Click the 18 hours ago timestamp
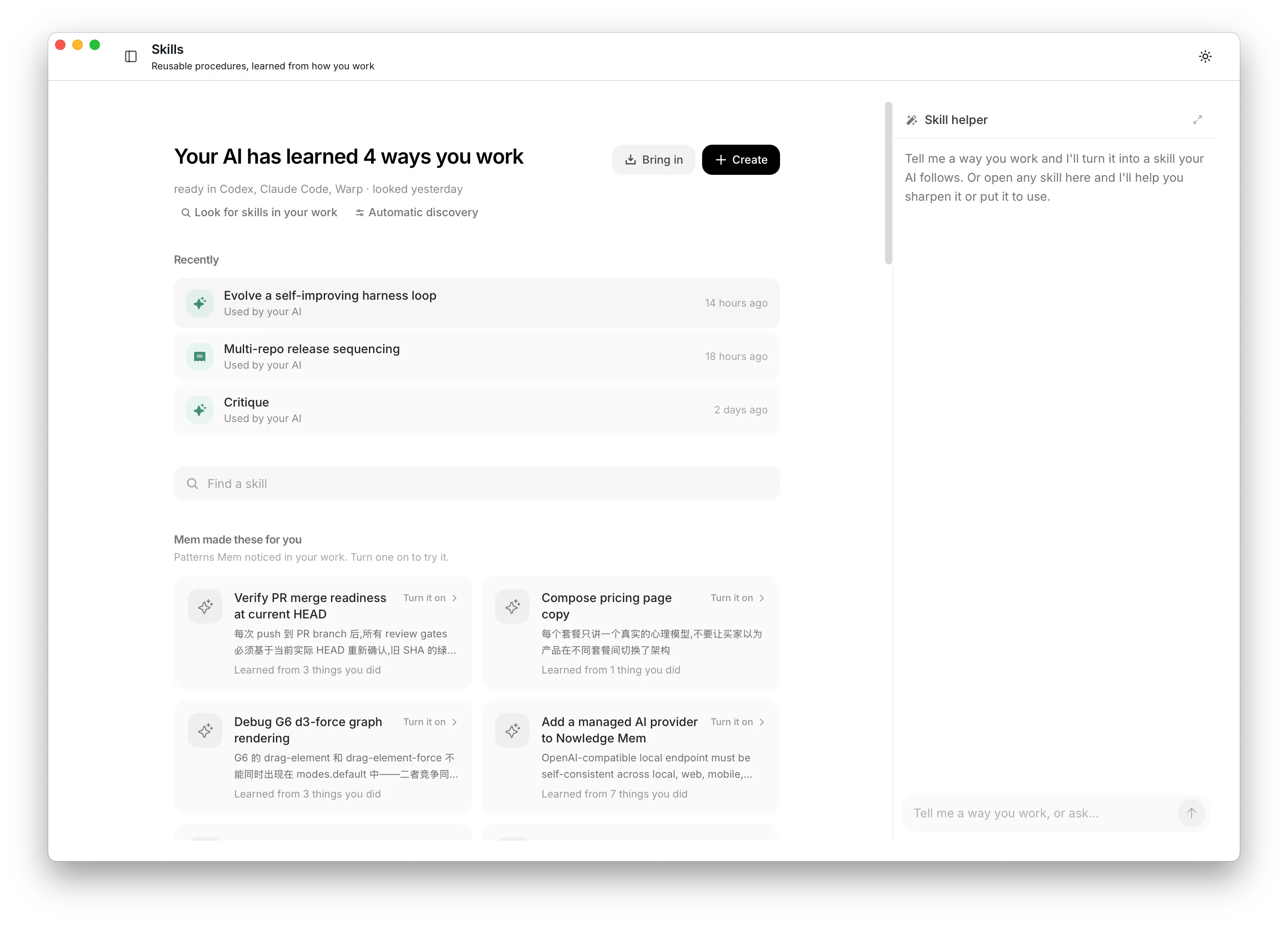 coord(736,356)
